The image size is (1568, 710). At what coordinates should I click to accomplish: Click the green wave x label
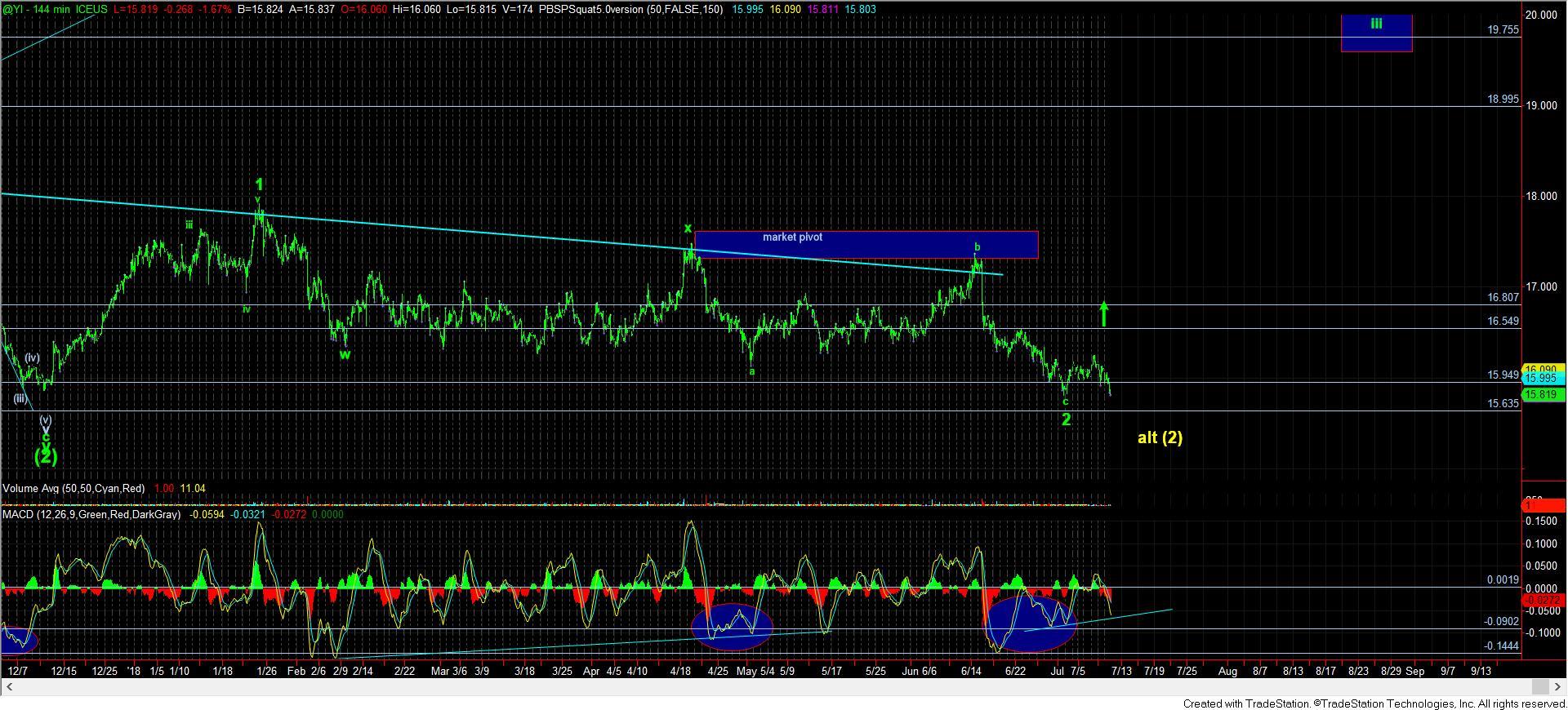point(688,229)
